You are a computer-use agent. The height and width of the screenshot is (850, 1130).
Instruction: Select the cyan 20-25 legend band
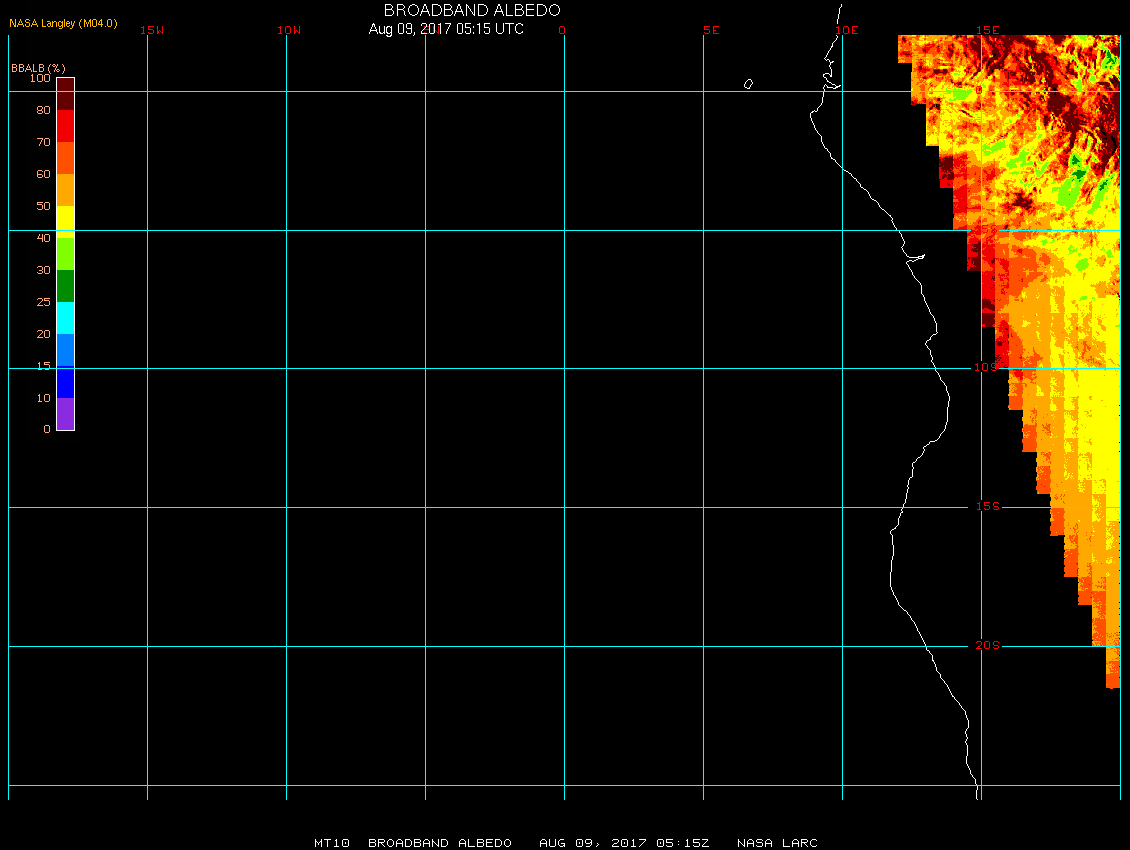pos(66,318)
